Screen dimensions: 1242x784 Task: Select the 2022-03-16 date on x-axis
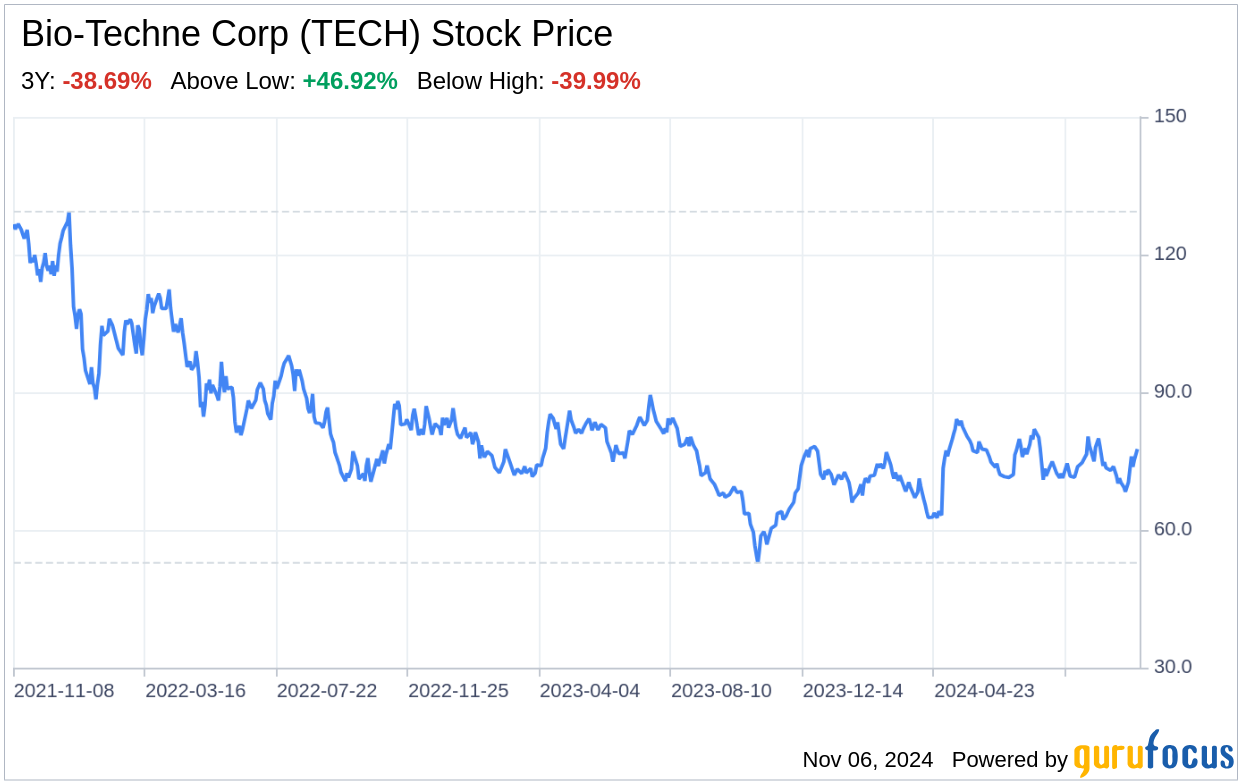(195, 691)
